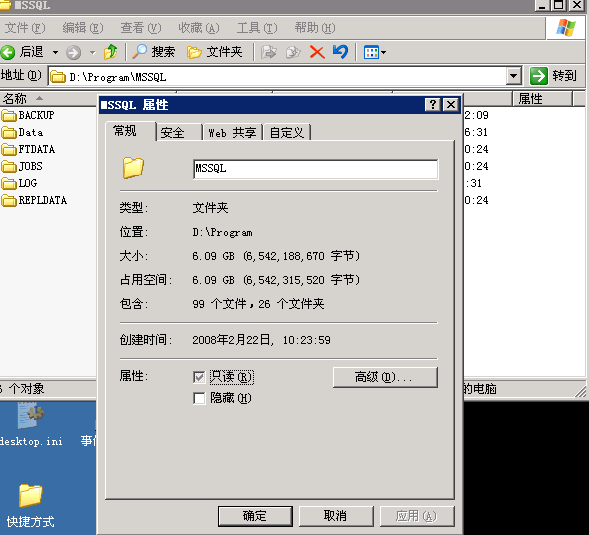Click the 99 个文件，26 个文件夹 text

[x=258, y=304]
